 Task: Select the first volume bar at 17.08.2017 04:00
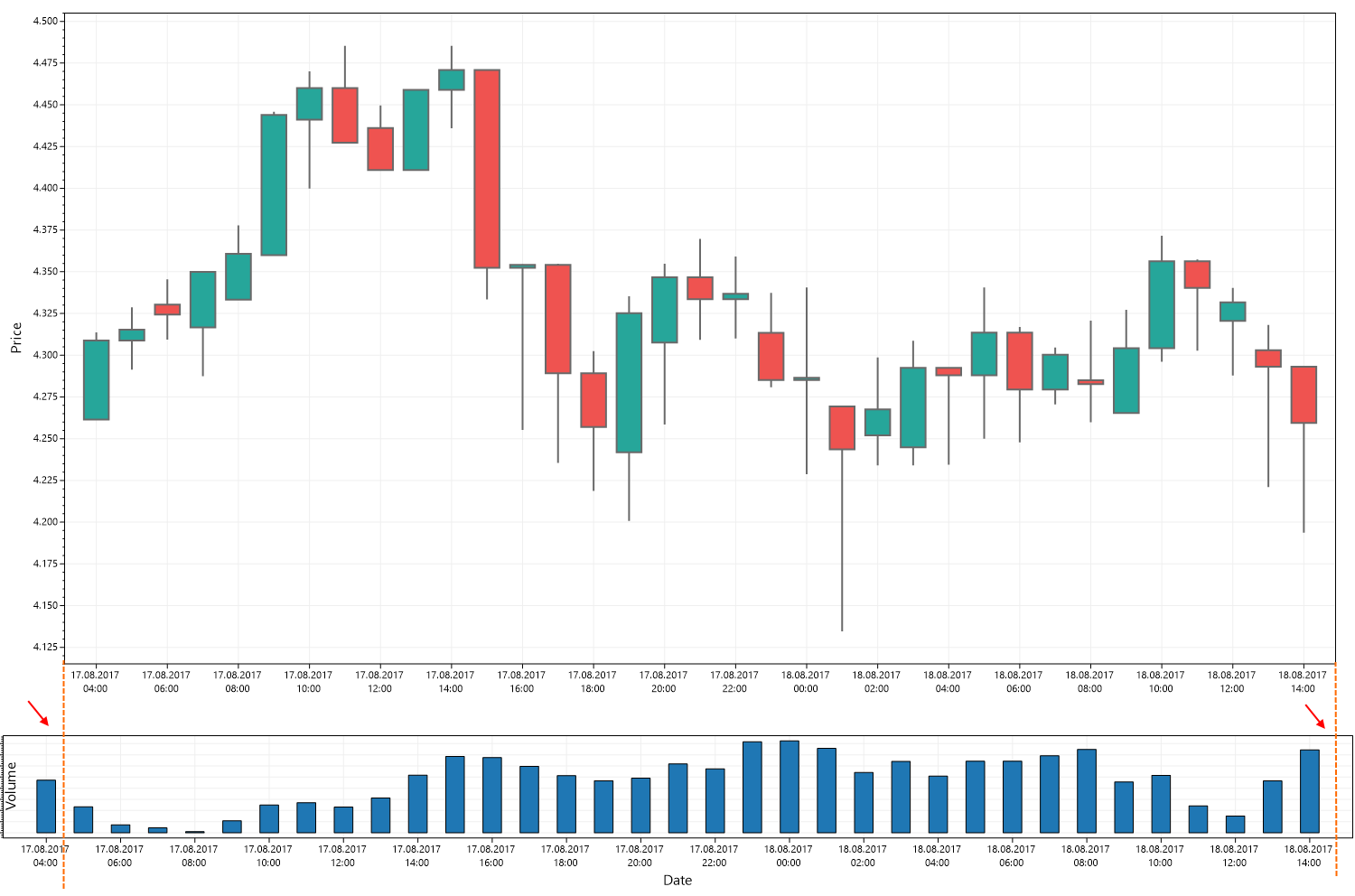[46, 807]
